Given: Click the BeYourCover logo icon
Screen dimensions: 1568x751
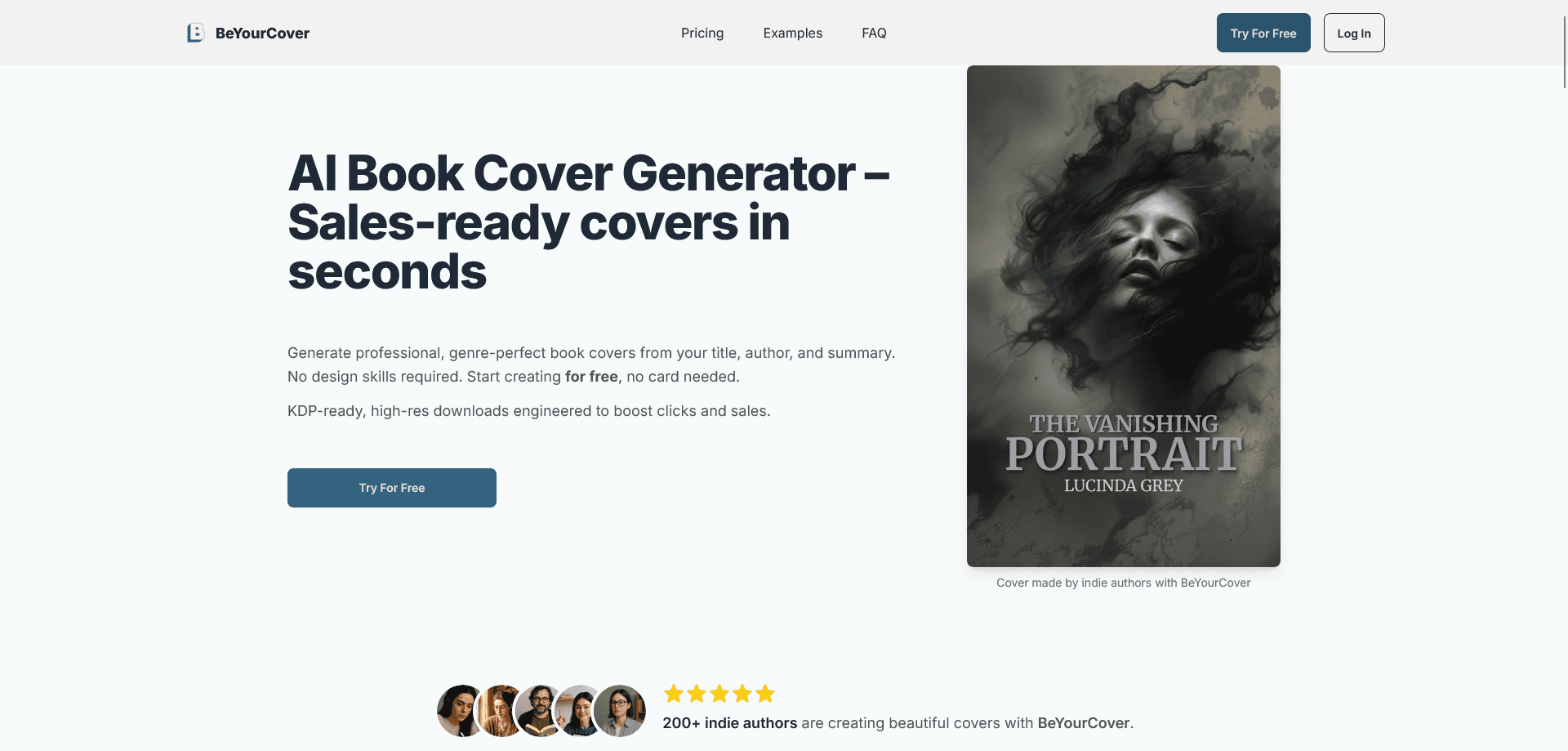Looking at the screenshot, I should [x=195, y=33].
